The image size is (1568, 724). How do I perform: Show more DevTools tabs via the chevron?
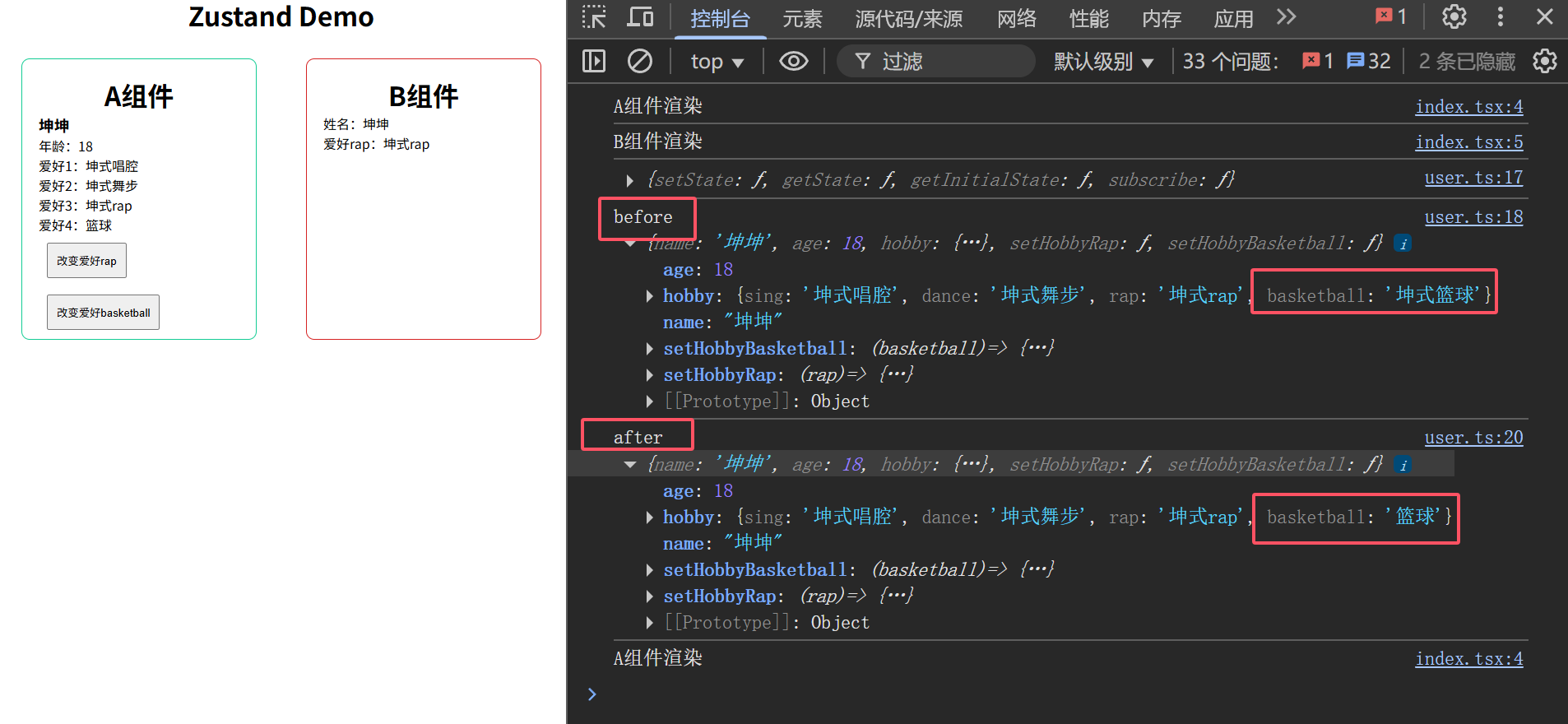click(x=1286, y=17)
